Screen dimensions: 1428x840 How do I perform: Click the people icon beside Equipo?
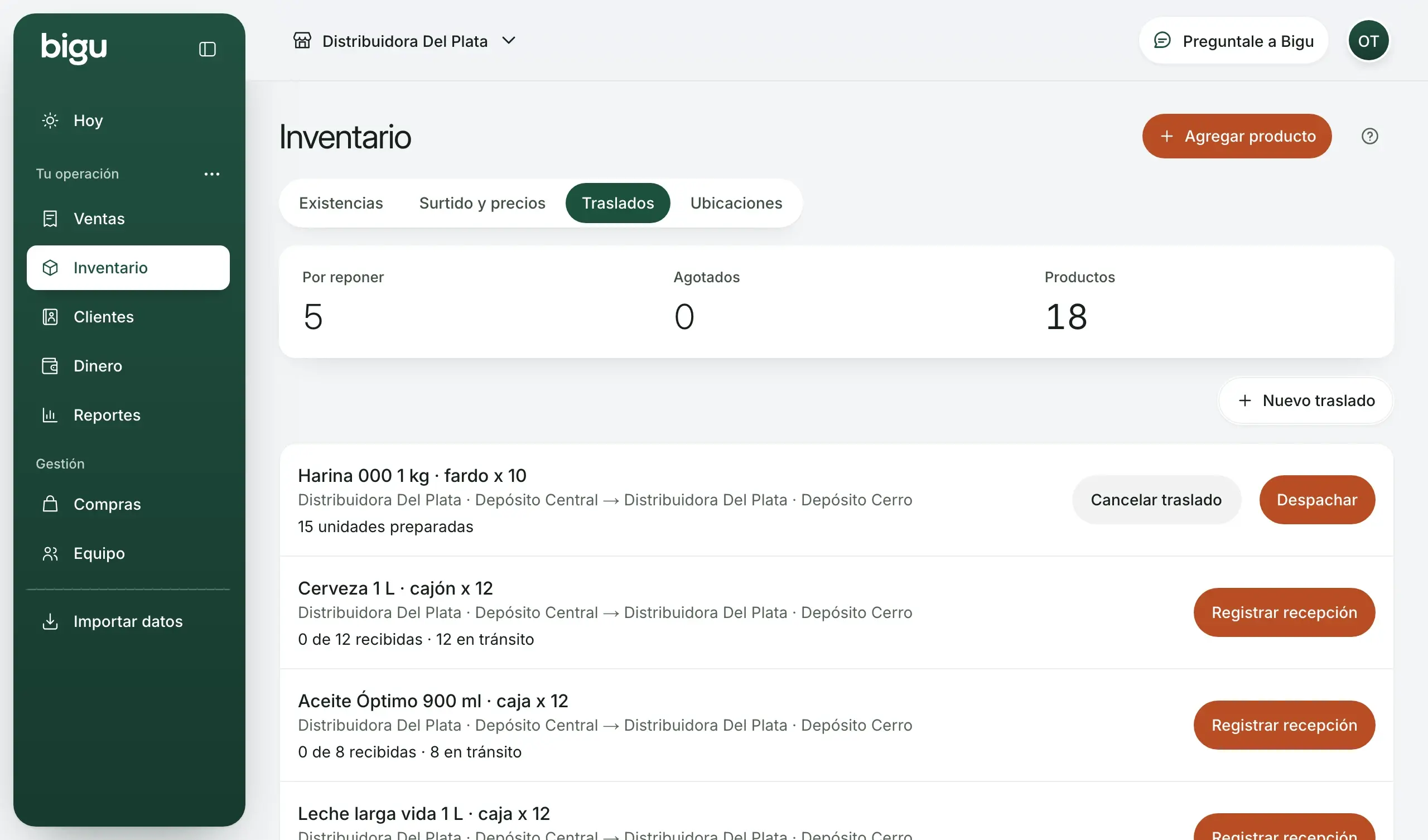click(x=50, y=554)
